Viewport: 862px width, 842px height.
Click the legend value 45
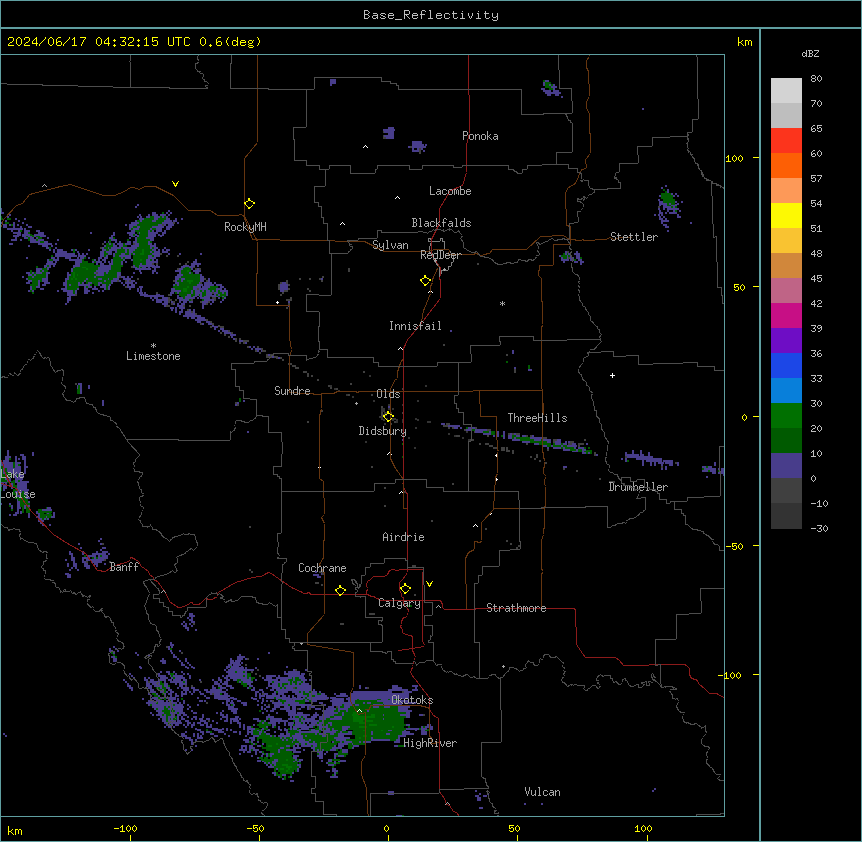coord(816,279)
